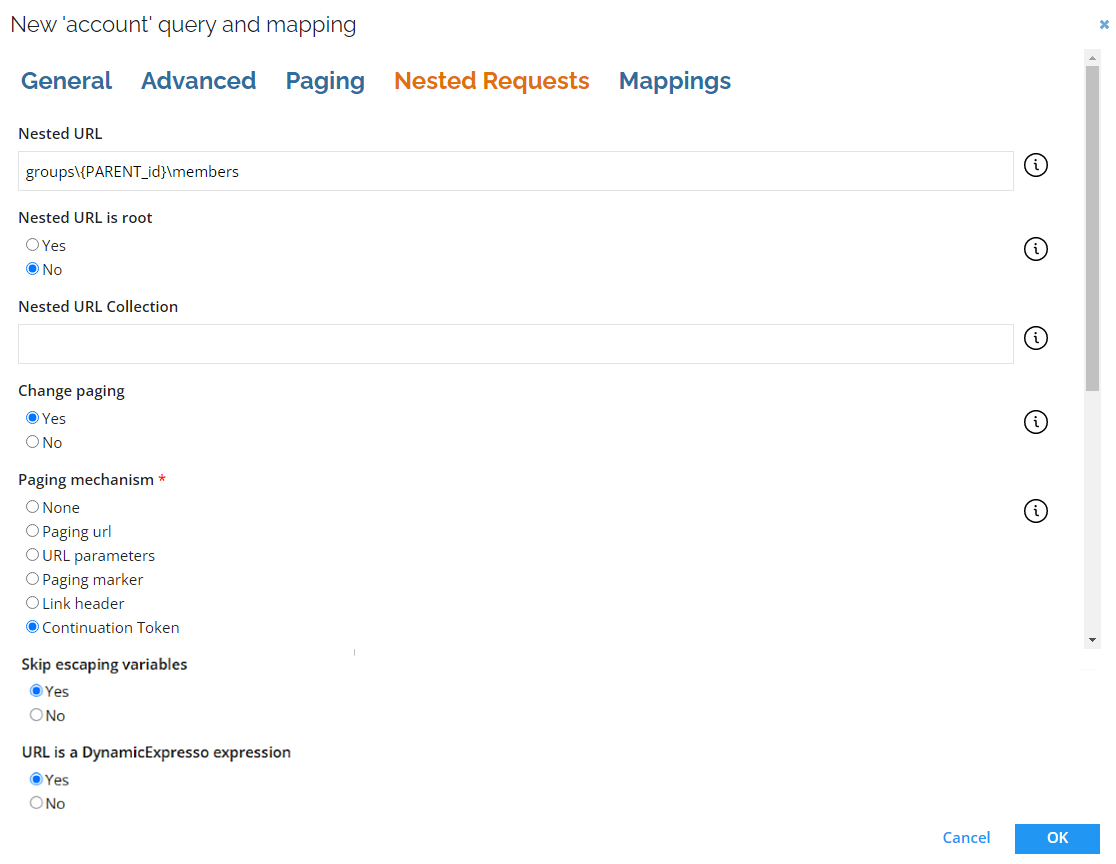Switch to the General tab
This screenshot has width=1116, height=864.
tap(66, 81)
